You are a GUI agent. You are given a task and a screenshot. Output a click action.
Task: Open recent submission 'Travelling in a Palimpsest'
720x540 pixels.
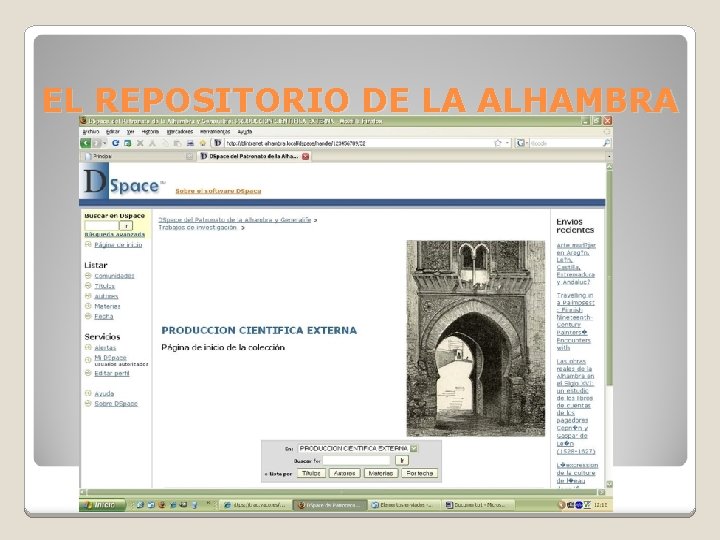point(575,321)
